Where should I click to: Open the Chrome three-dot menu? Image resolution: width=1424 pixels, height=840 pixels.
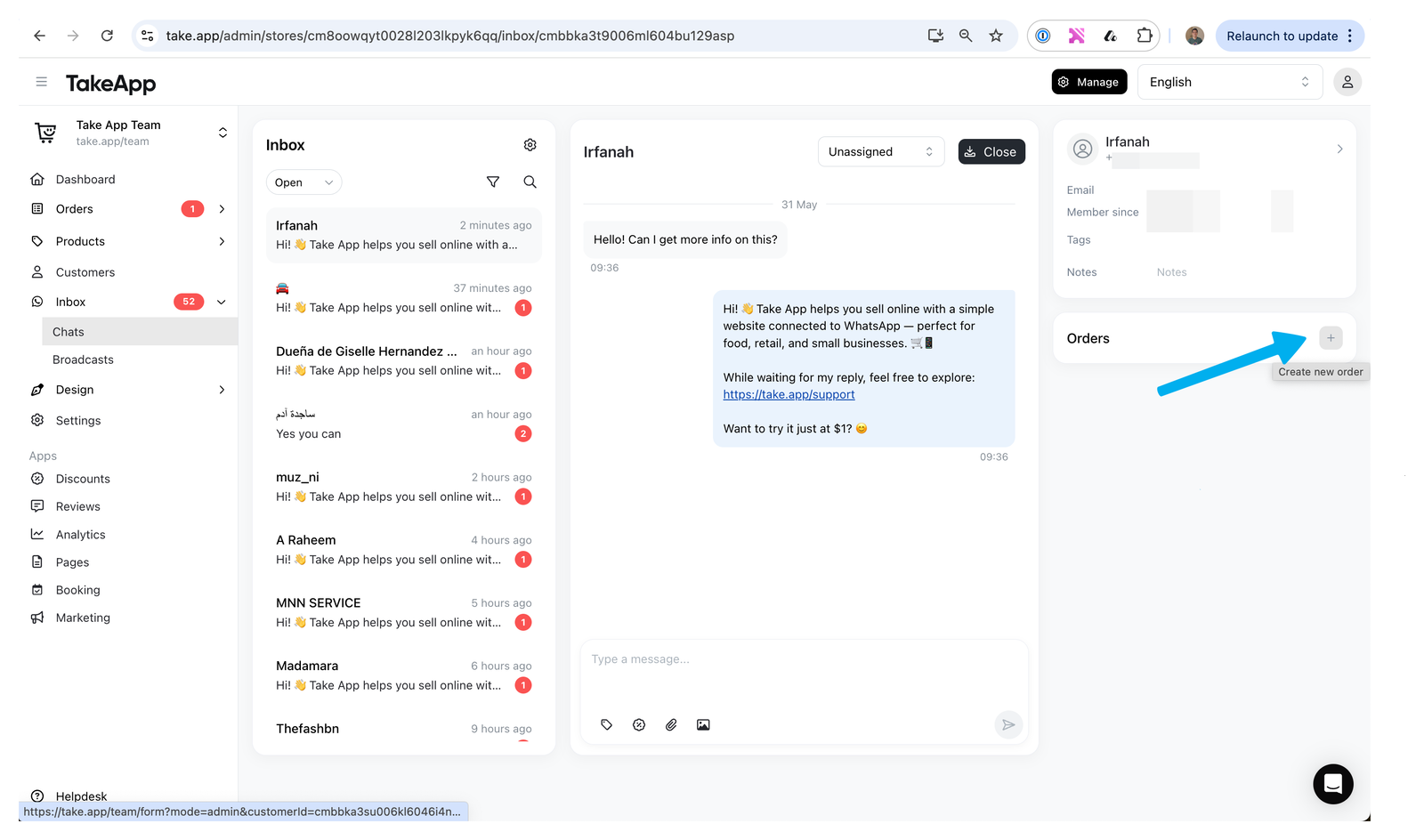pos(1350,36)
